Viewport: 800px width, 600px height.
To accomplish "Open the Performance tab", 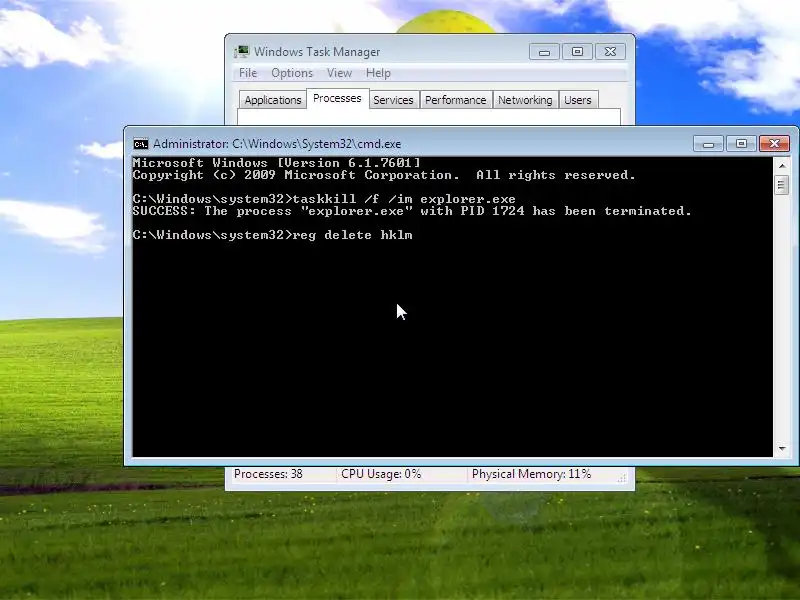I will [456, 100].
